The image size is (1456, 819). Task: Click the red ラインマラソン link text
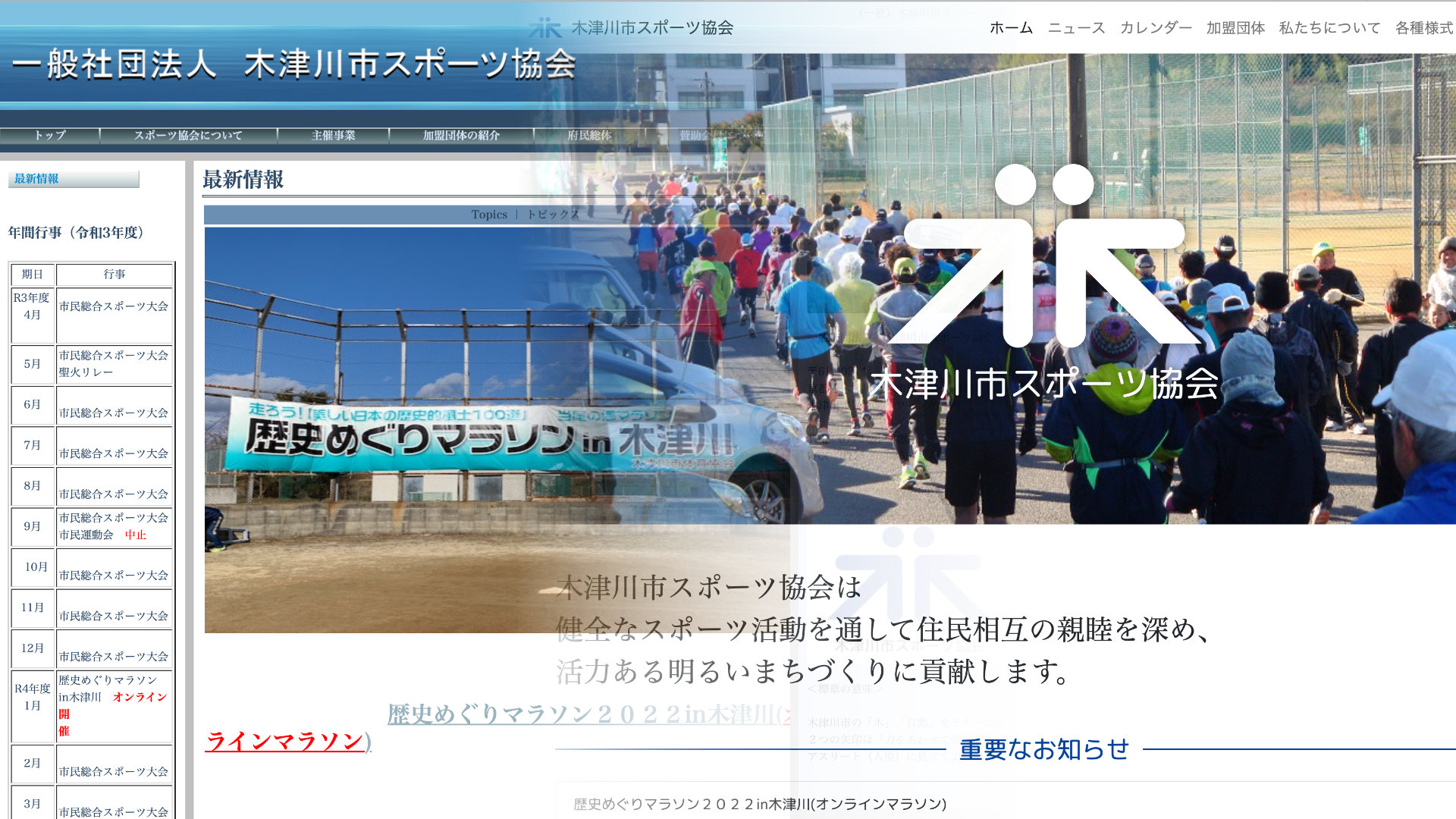click(x=285, y=741)
